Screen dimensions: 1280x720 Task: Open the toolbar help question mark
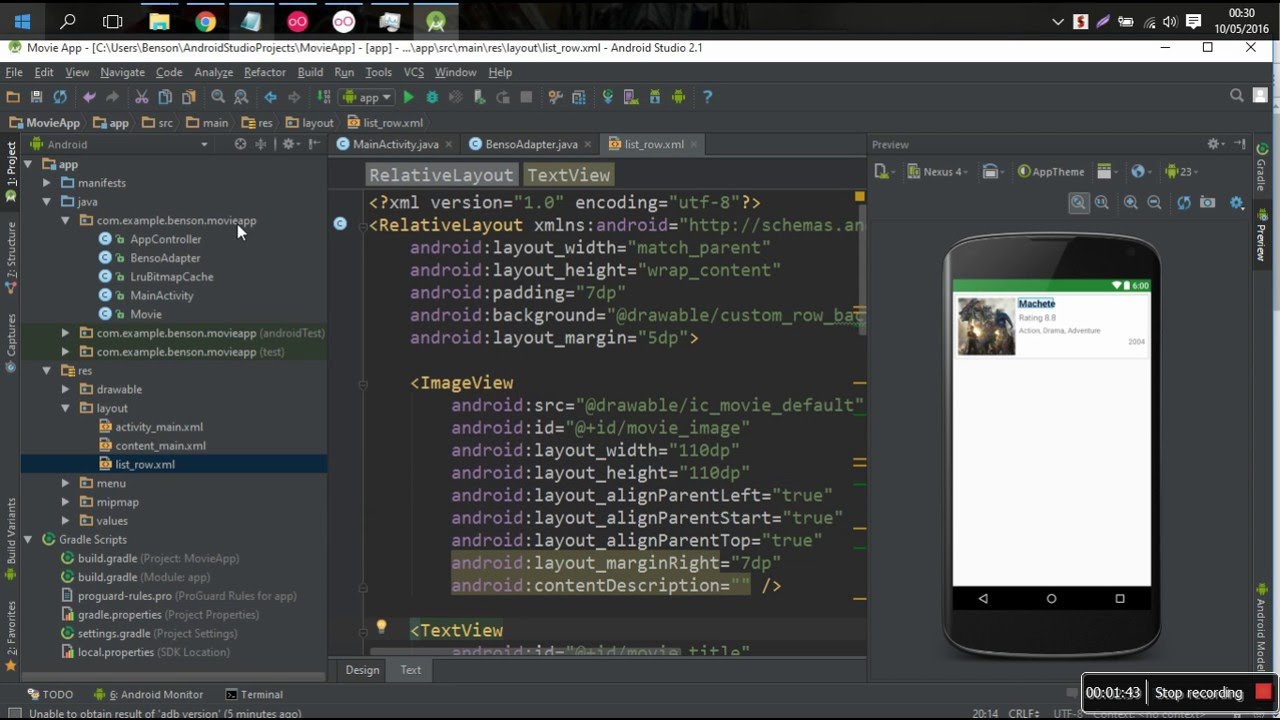pos(707,97)
